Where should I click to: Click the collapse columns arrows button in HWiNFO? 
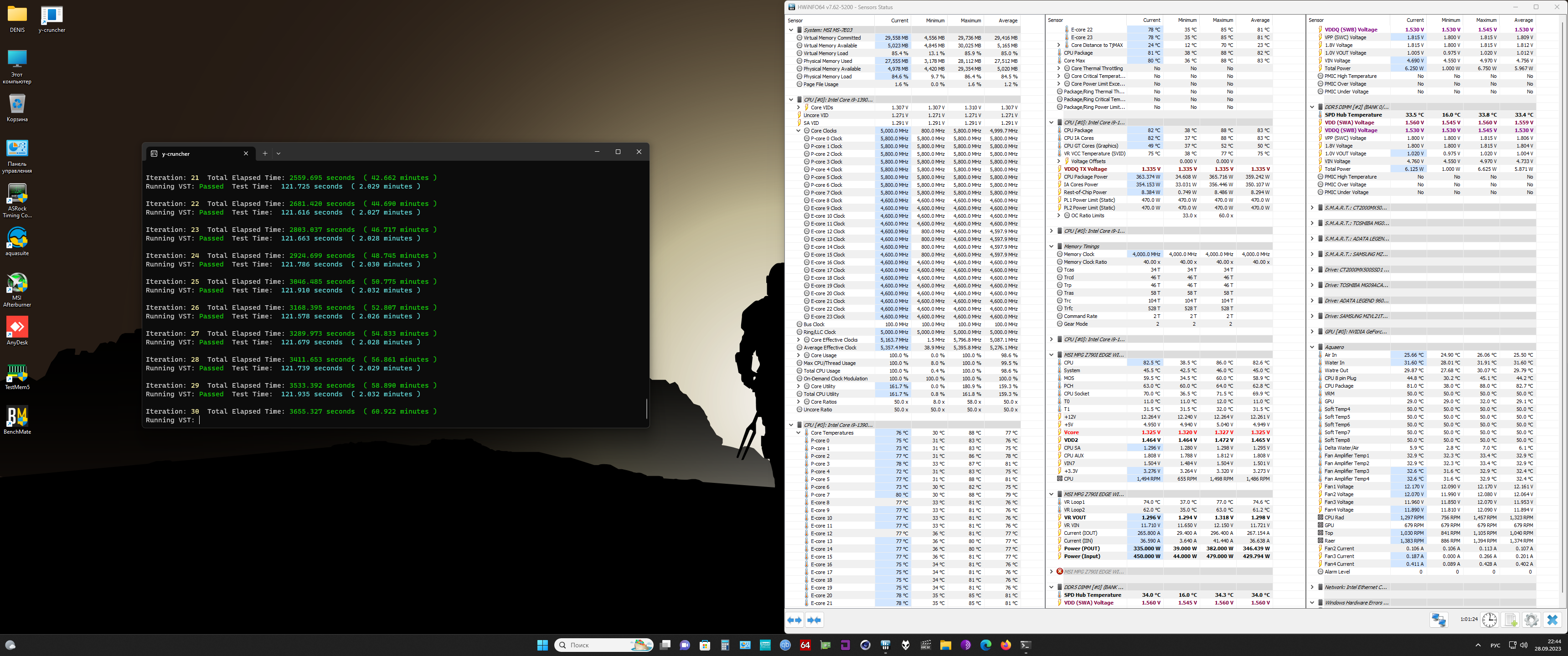(x=814, y=620)
